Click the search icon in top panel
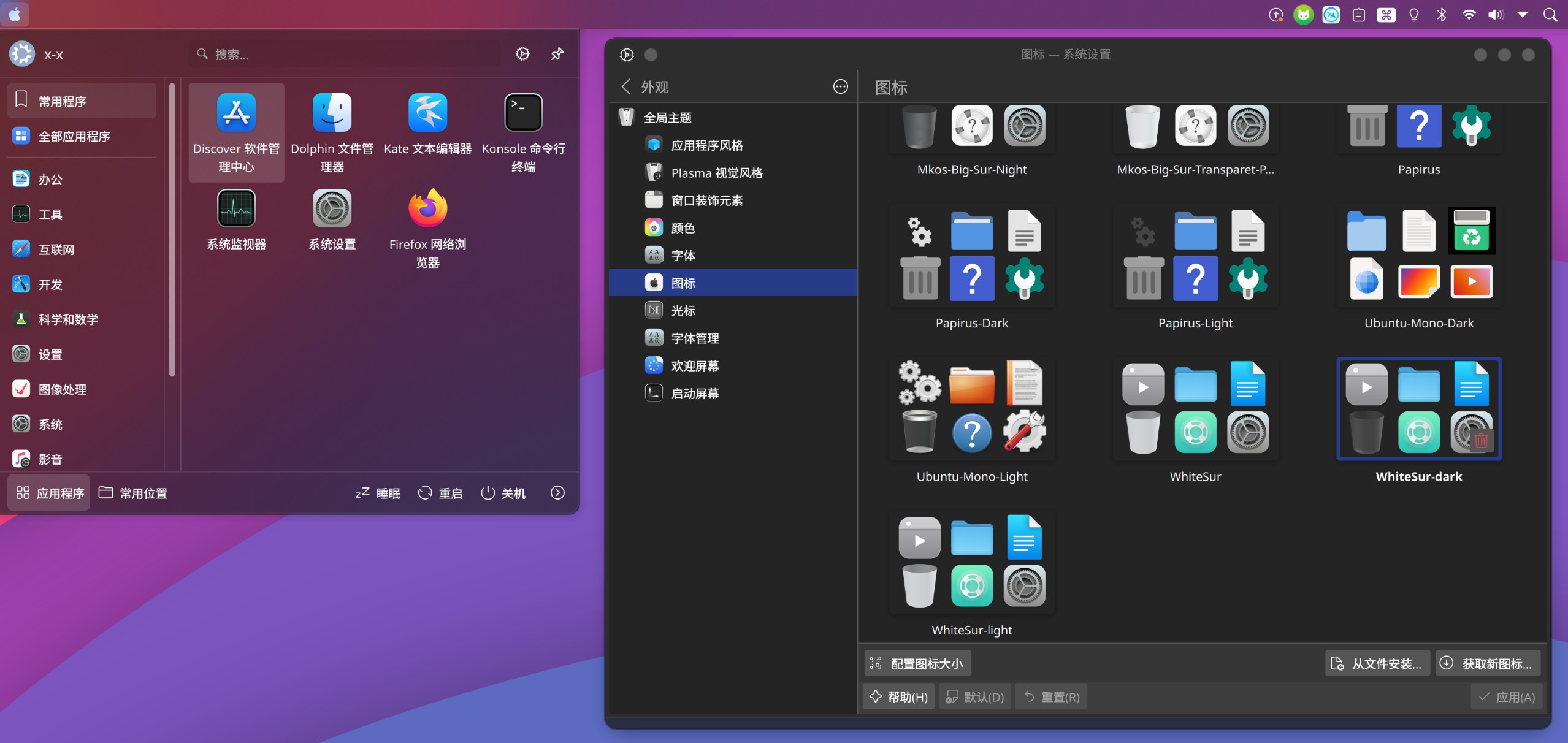 tap(1550, 15)
